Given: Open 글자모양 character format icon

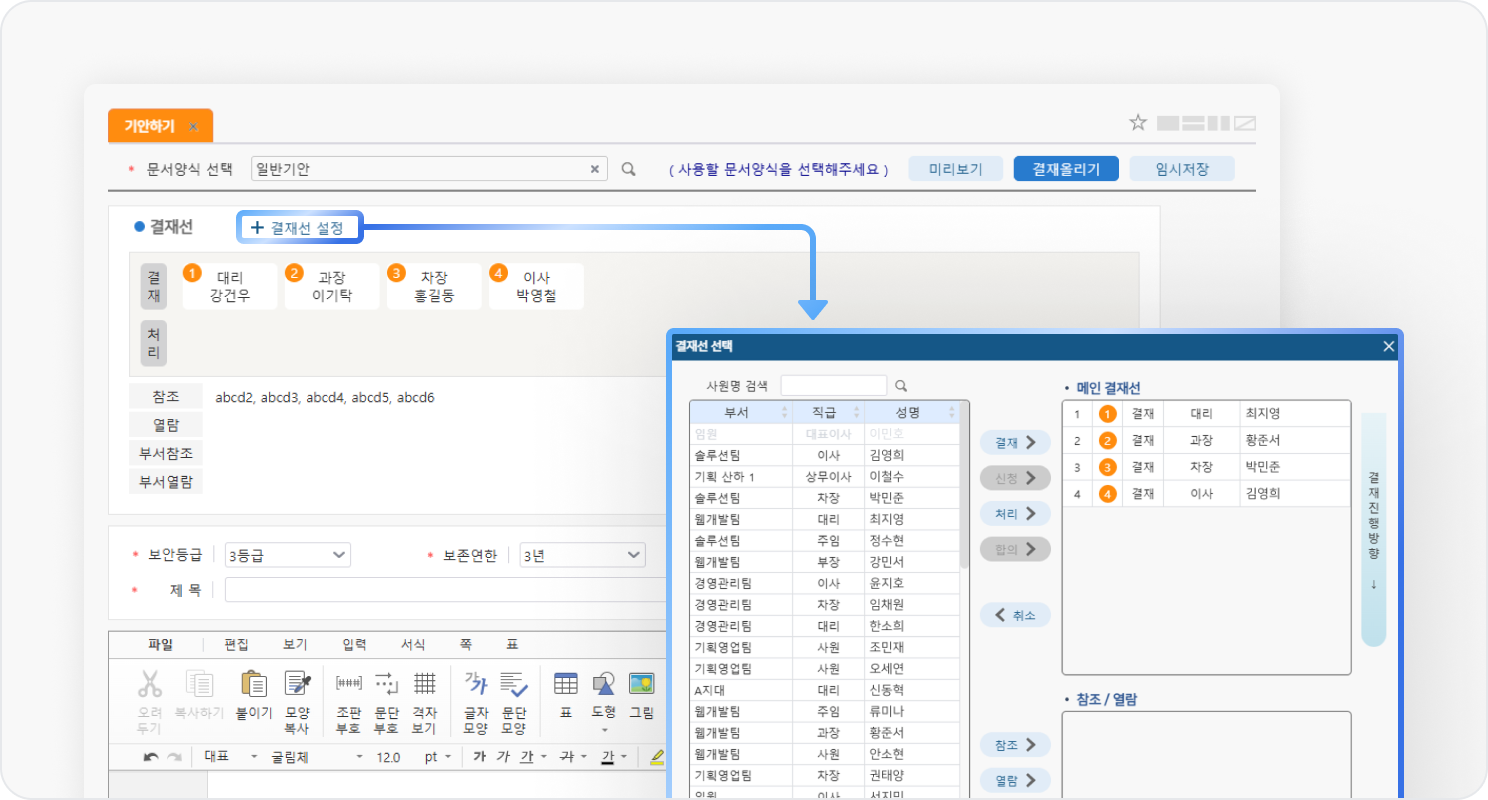Looking at the screenshot, I should pos(476,684).
